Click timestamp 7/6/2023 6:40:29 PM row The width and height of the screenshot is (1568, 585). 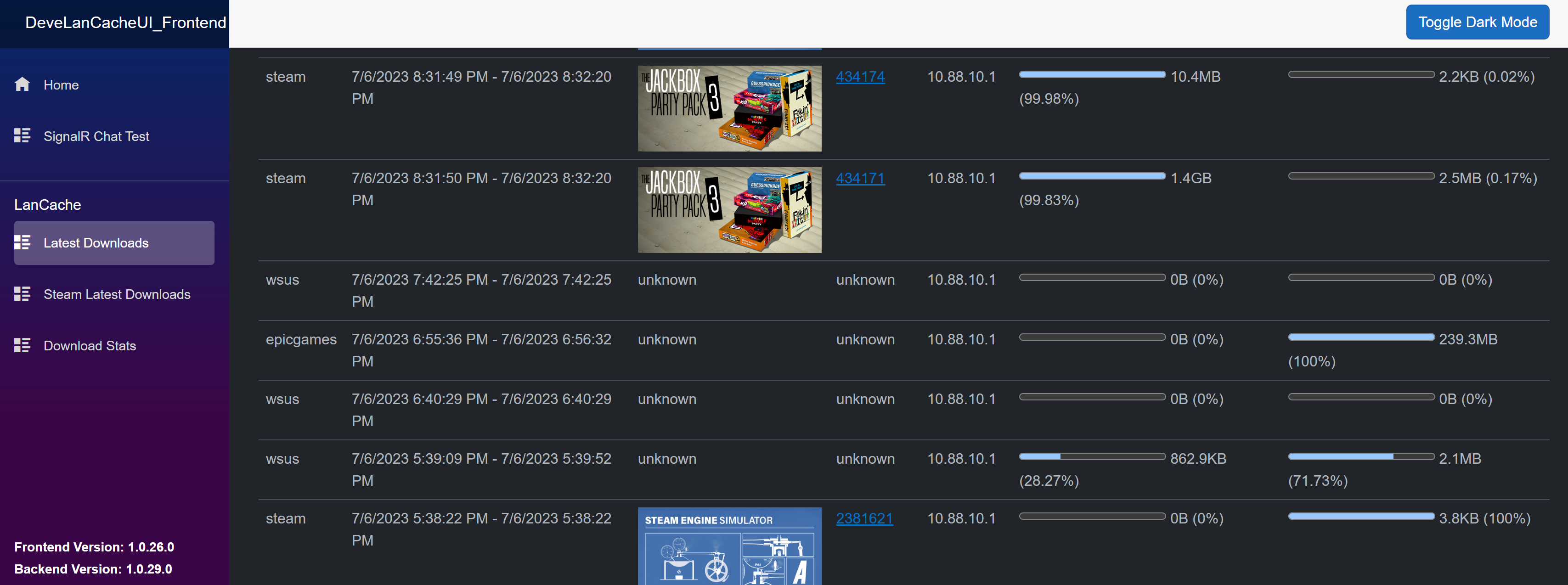481,410
